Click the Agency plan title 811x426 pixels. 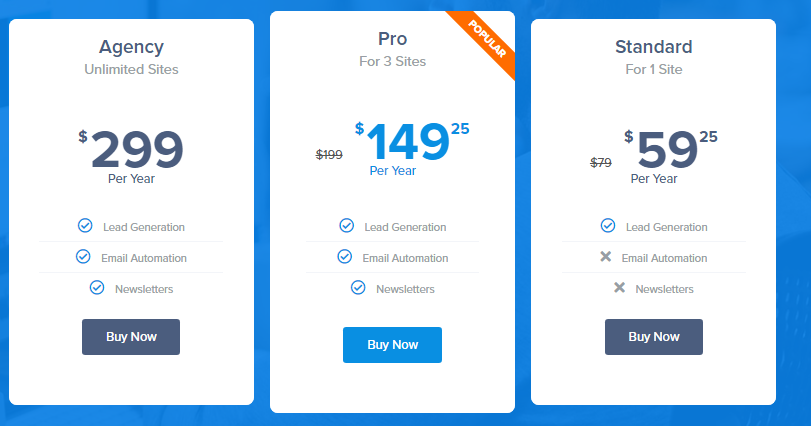[x=131, y=46]
